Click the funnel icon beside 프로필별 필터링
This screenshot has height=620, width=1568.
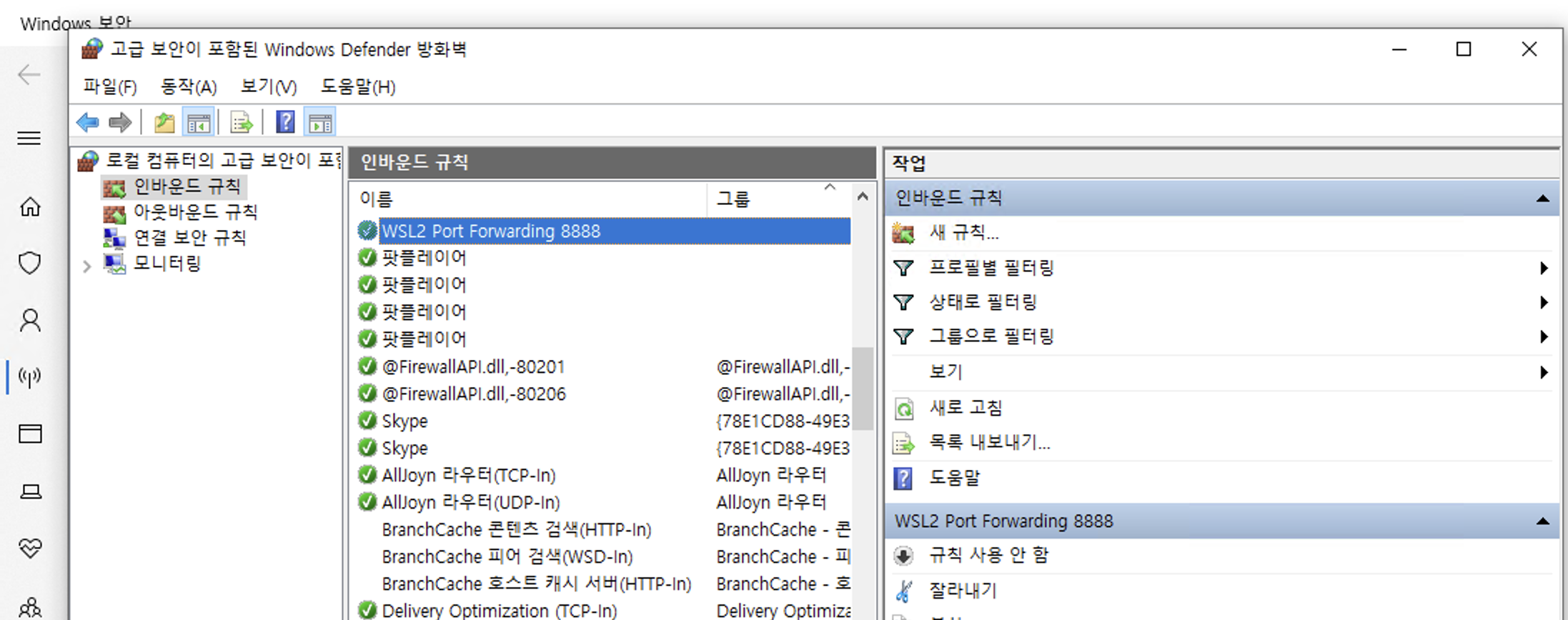pyautogui.click(x=903, y=269)
